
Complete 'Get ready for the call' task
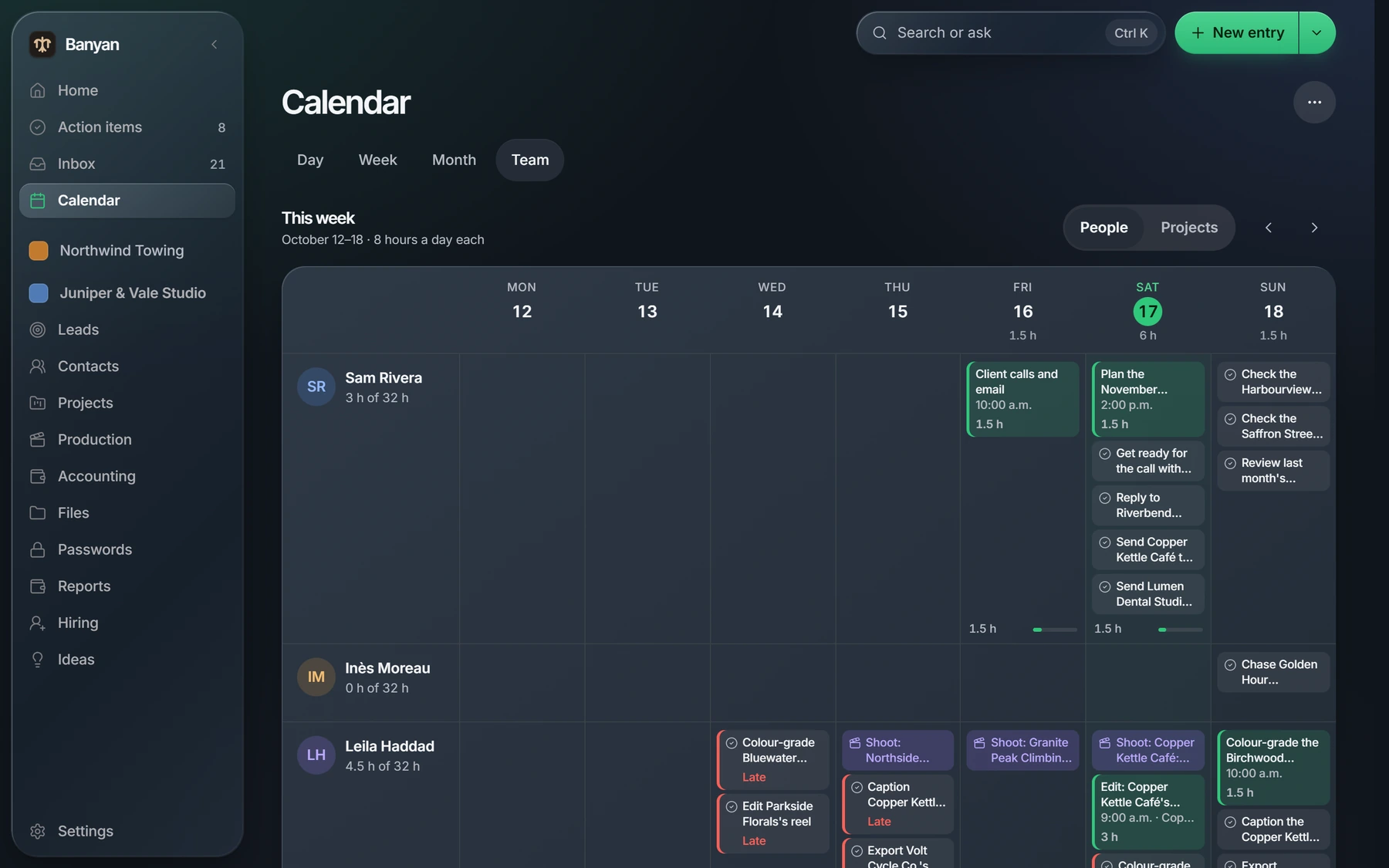point(1105,454)
